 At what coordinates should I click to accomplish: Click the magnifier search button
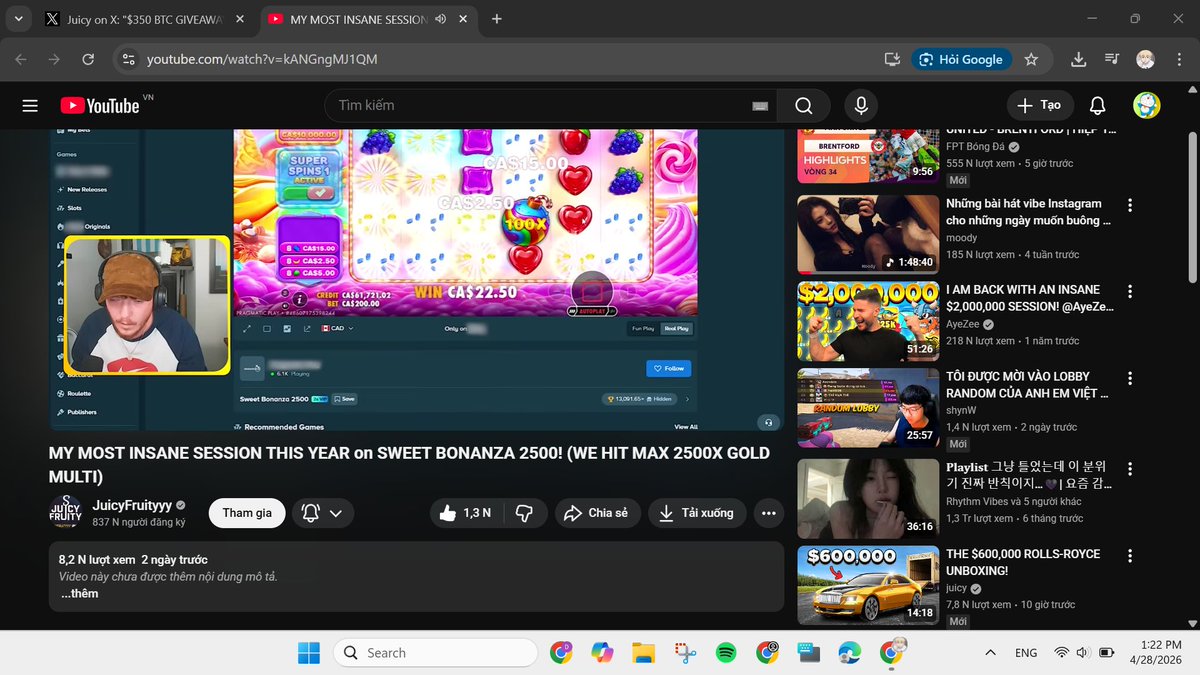(x=804, y=105)
